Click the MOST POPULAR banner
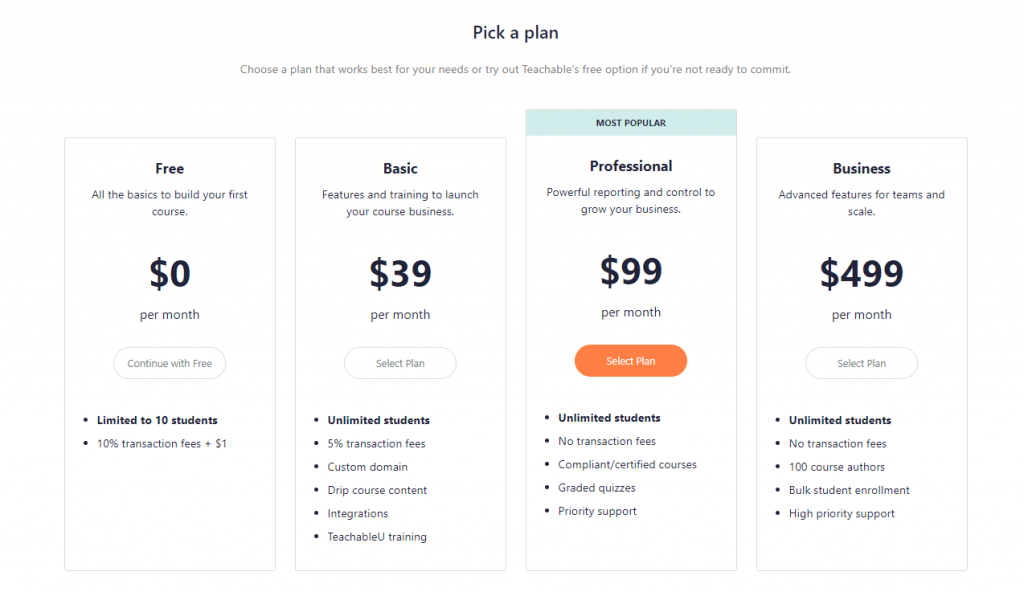Viewport: 1024px width, 596px height. click(631, 123)
